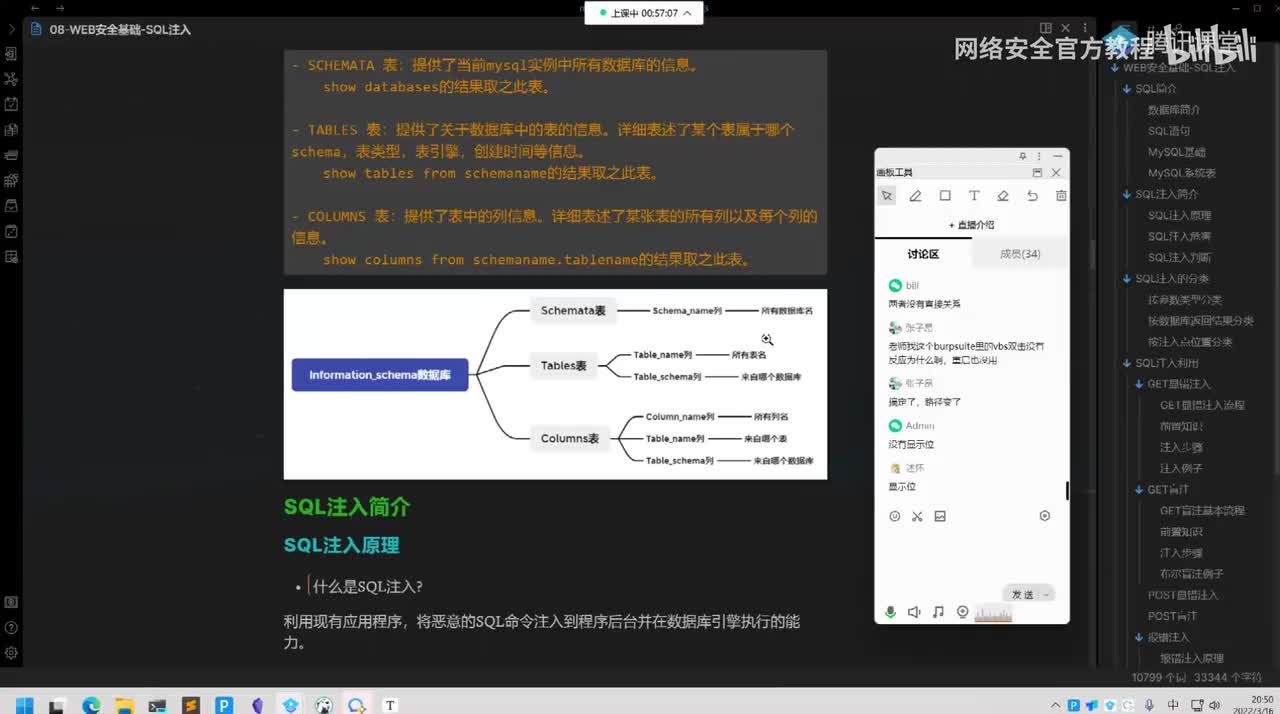The width and height of the screenshot is (1280, 714).
Task: Open the Sublime Text taskbar icon
Action: 191,705
